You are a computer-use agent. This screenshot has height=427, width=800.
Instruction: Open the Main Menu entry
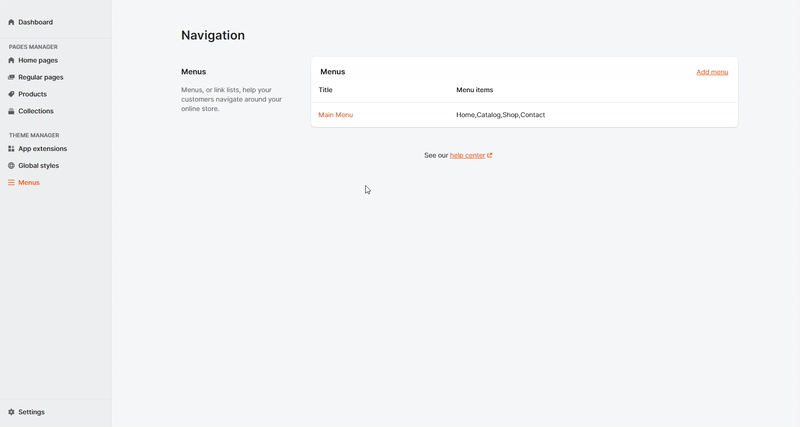click(x=335, y=115)
